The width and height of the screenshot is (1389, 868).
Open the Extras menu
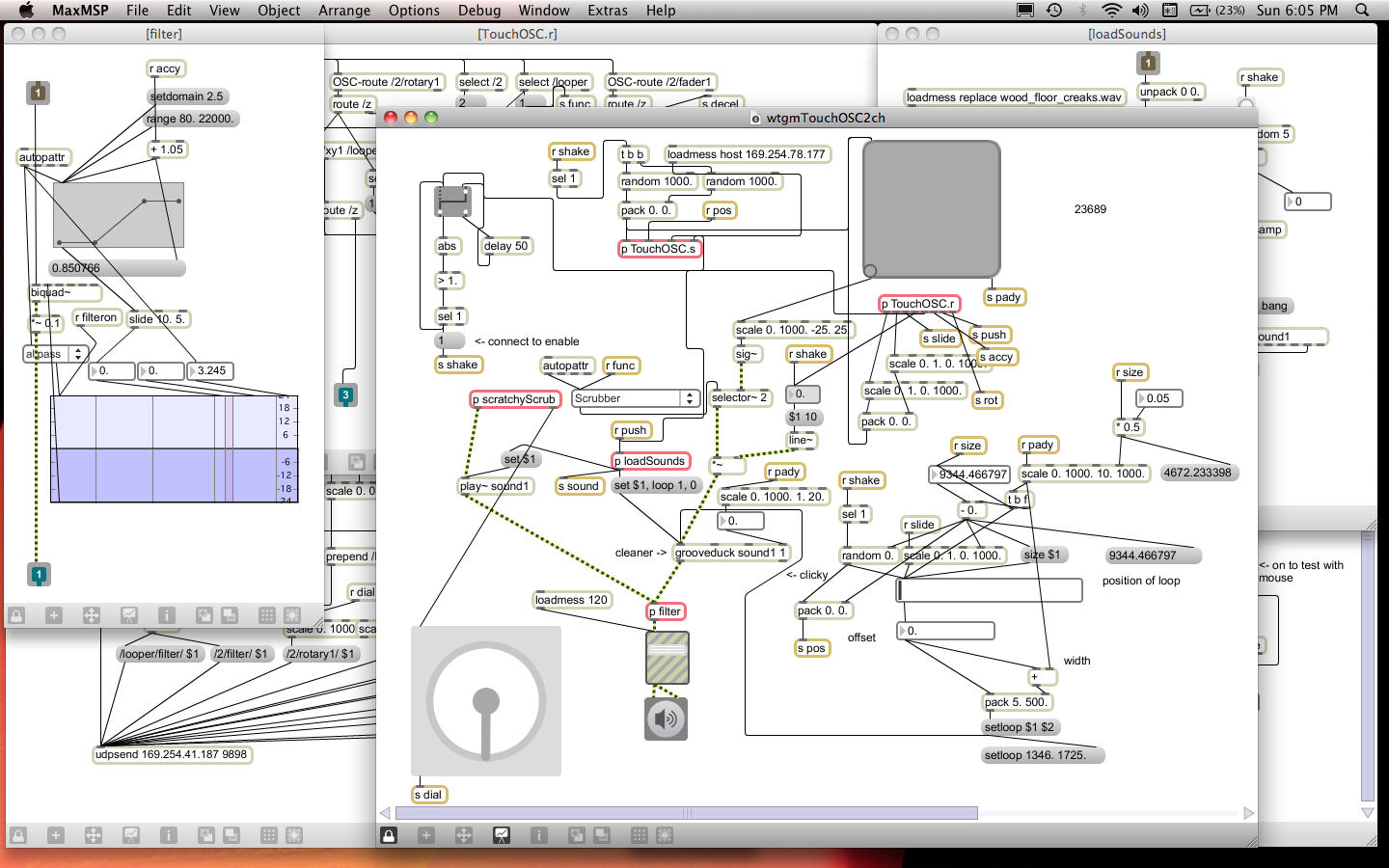click(x=608, y=10)
